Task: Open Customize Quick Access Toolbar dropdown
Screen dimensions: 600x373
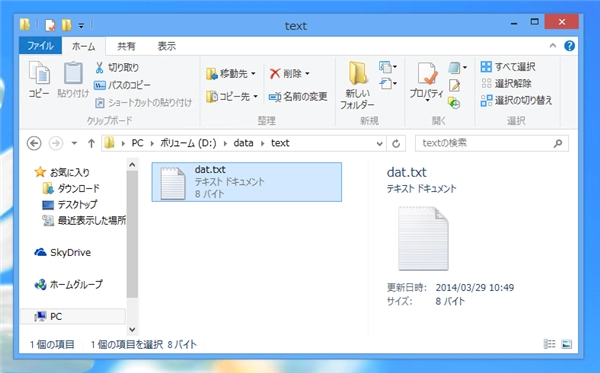Action: [x=81, y=26]
